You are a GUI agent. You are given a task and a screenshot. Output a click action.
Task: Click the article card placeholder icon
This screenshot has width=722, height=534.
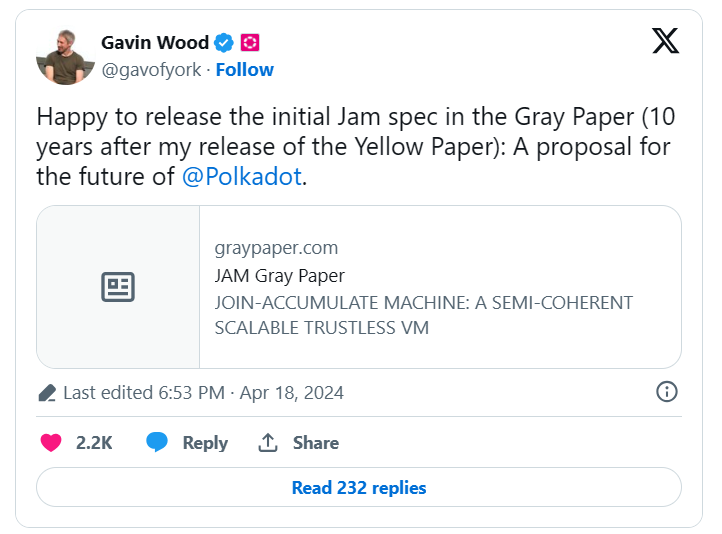click(118, 287)
